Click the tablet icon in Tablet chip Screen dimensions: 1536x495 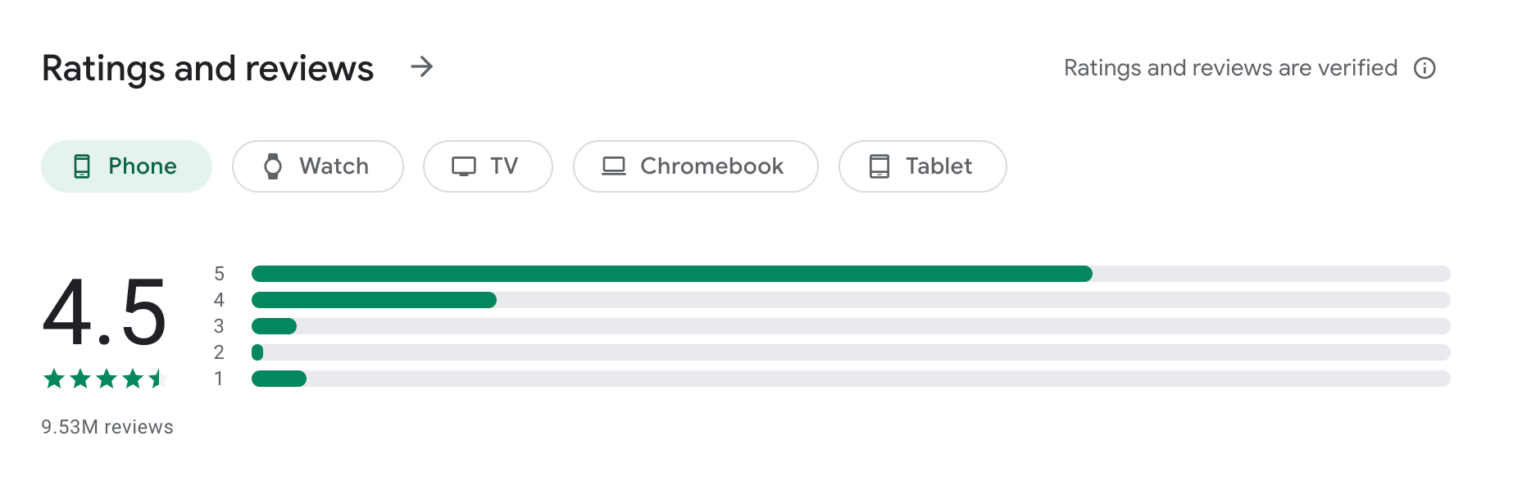880,167
